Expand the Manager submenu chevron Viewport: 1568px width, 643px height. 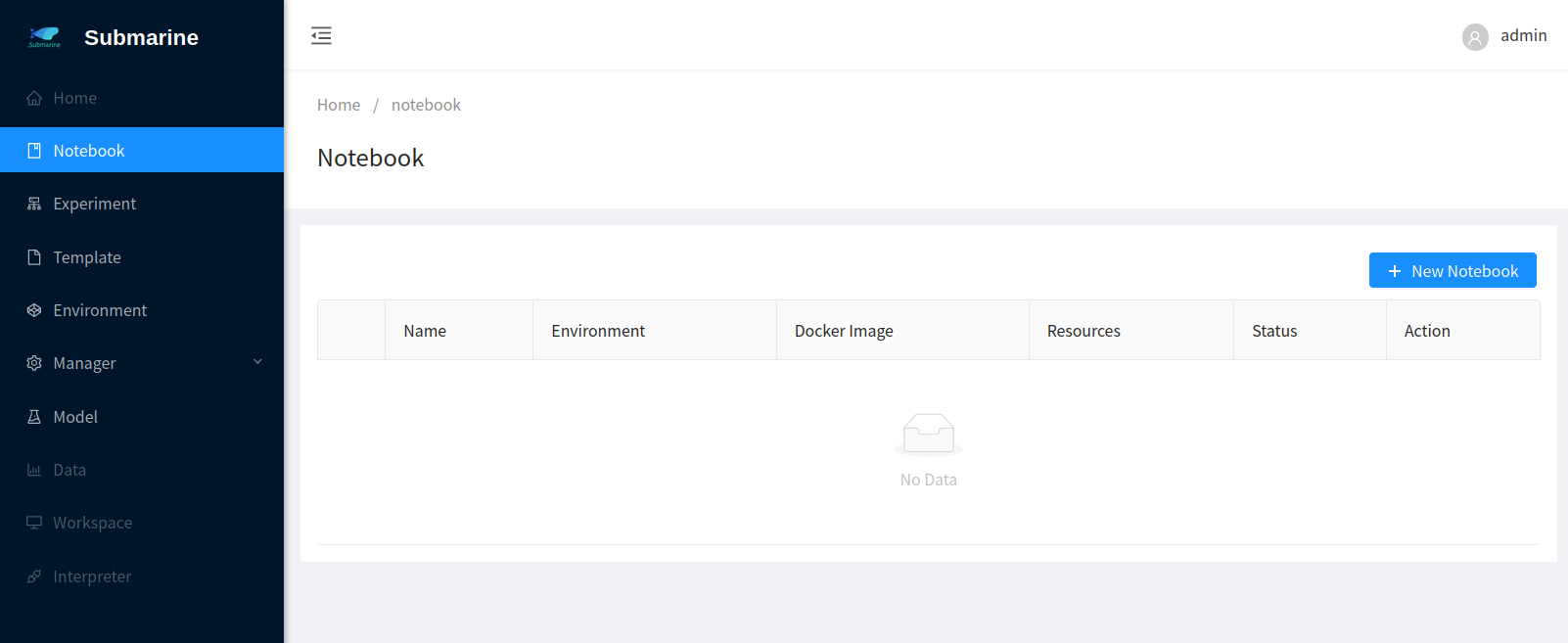pos(258,362)
